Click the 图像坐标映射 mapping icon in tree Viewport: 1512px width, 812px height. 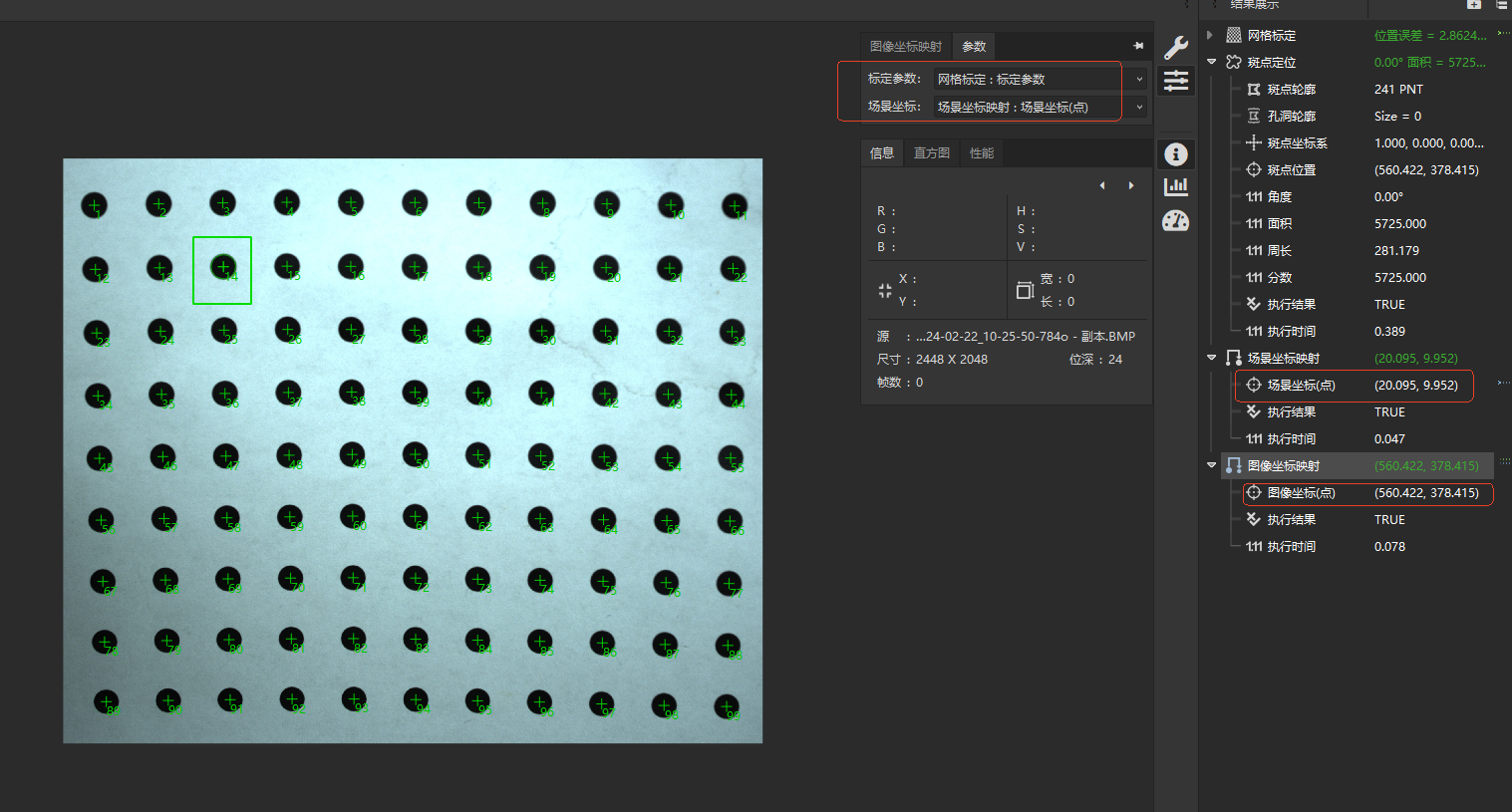[1234, 465]
